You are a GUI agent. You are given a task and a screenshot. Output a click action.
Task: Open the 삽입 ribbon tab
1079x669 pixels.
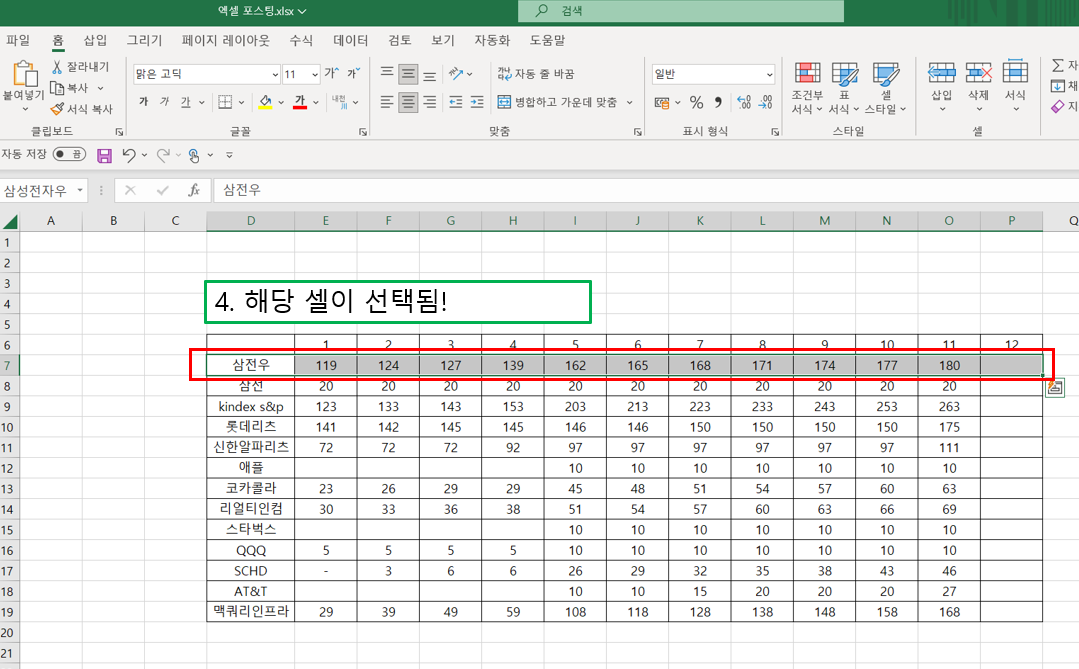tap(95, 40)
